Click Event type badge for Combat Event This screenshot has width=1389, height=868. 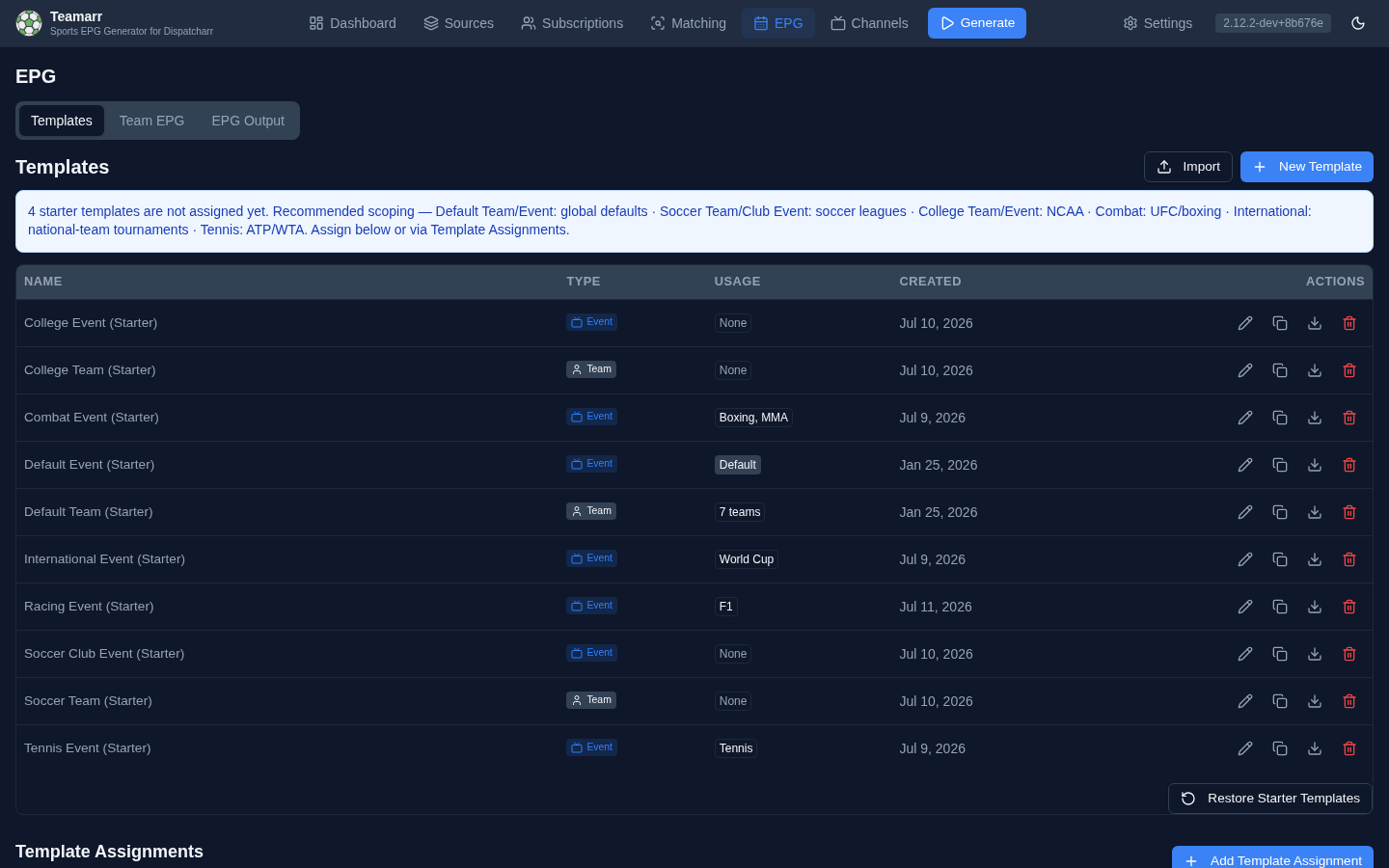pos(591,417)
